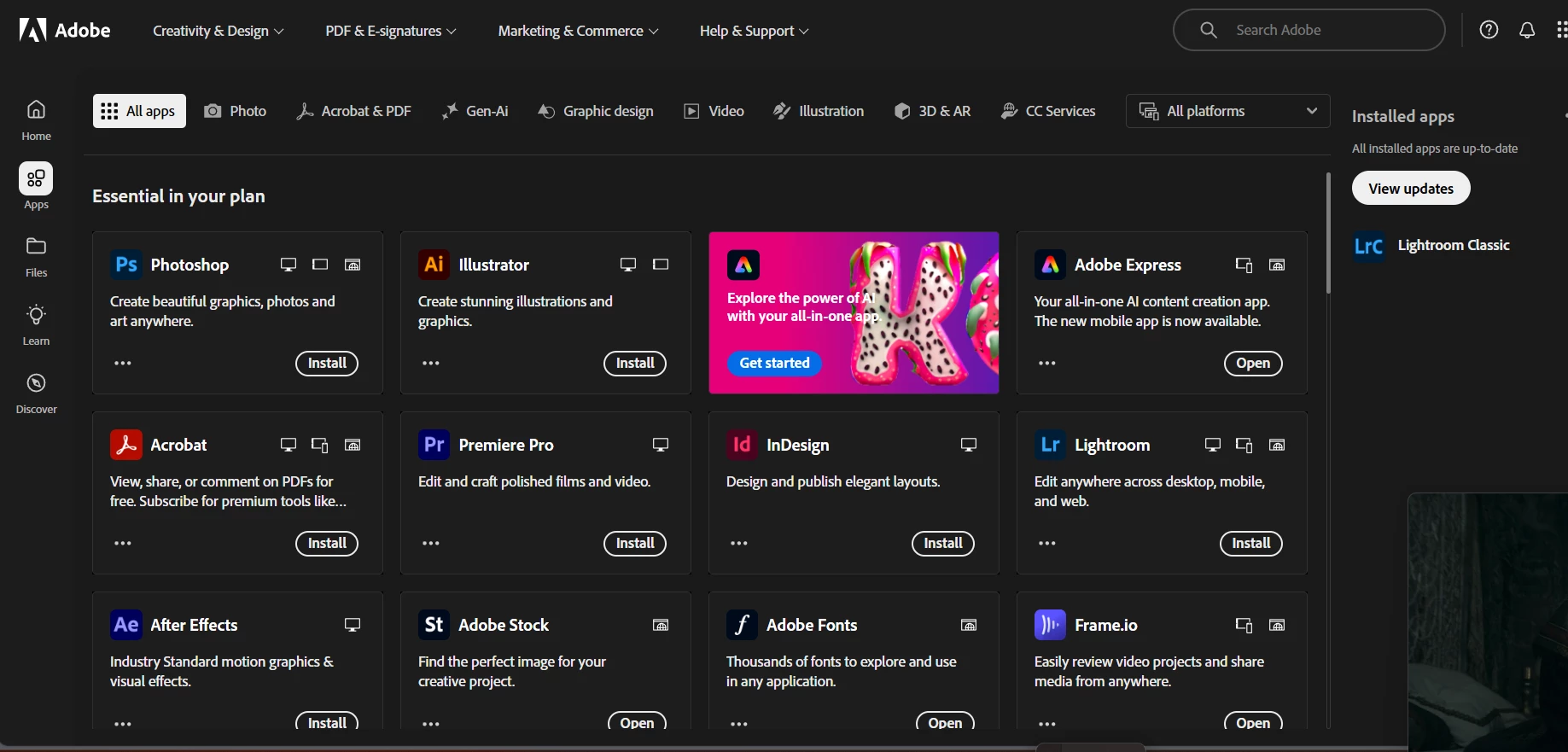Expand the Creativity & Design menu
Screen dimensions: 1568x752
219,31
